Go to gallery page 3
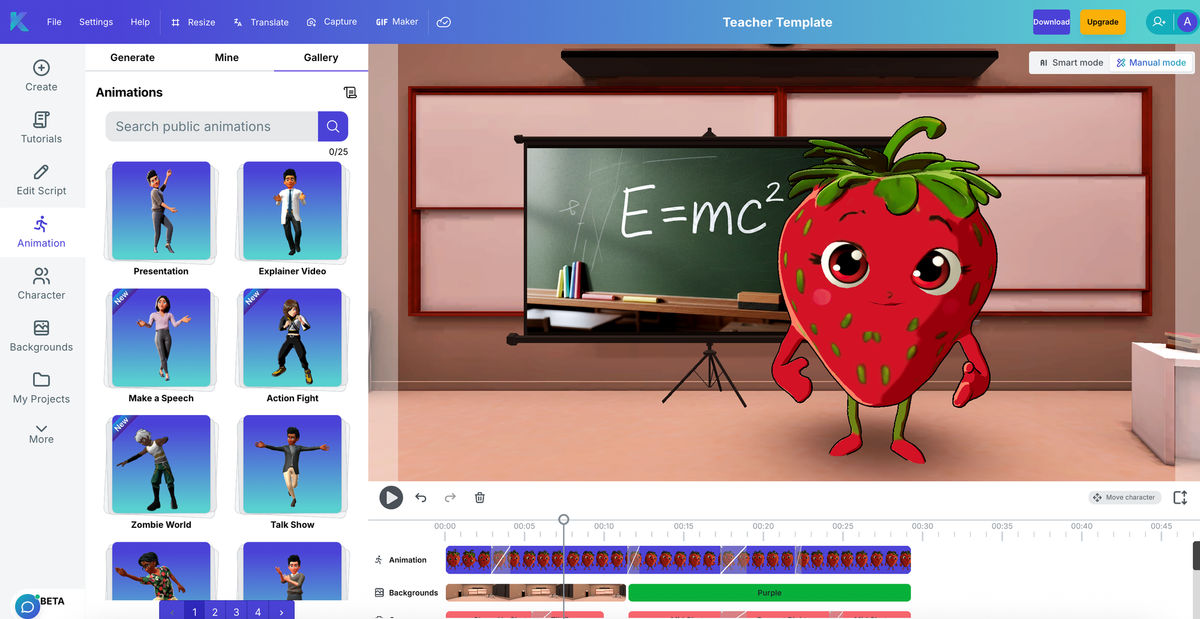The width and height of the screenshot is (1200, 619). pyautogui.click(x=236, y=611)
